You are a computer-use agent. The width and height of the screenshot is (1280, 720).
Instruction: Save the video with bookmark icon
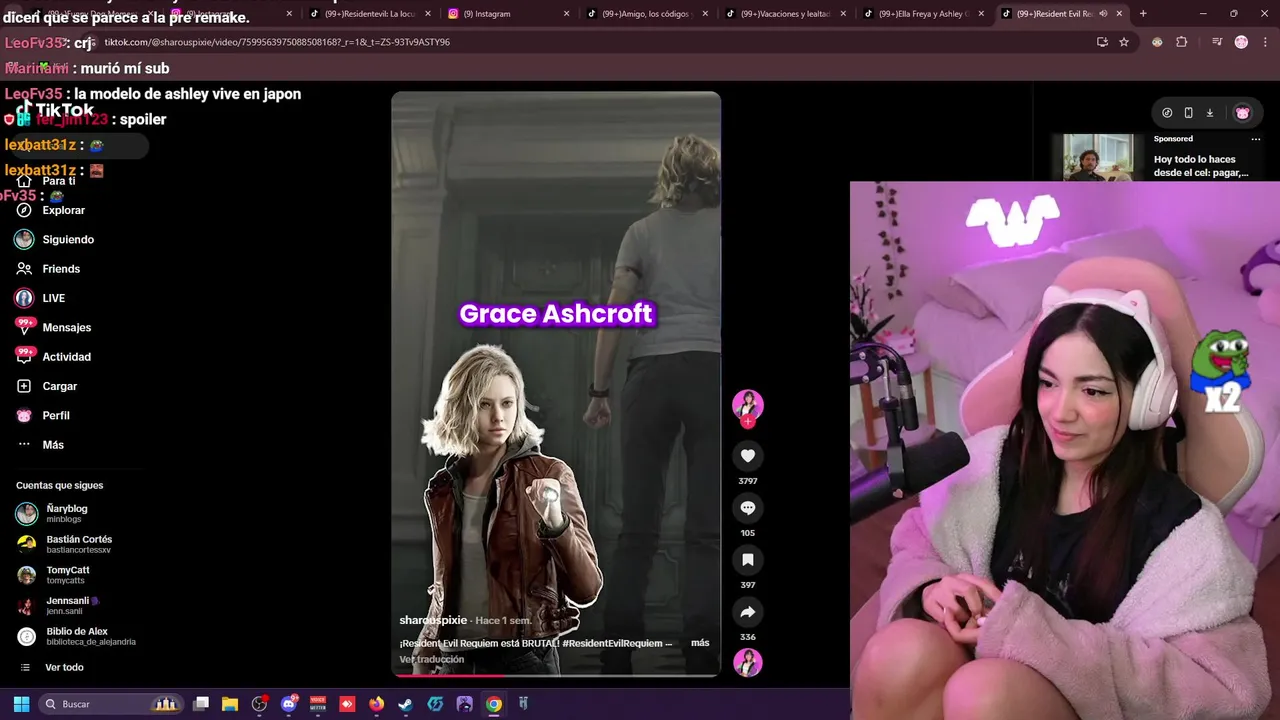(747, 560)
